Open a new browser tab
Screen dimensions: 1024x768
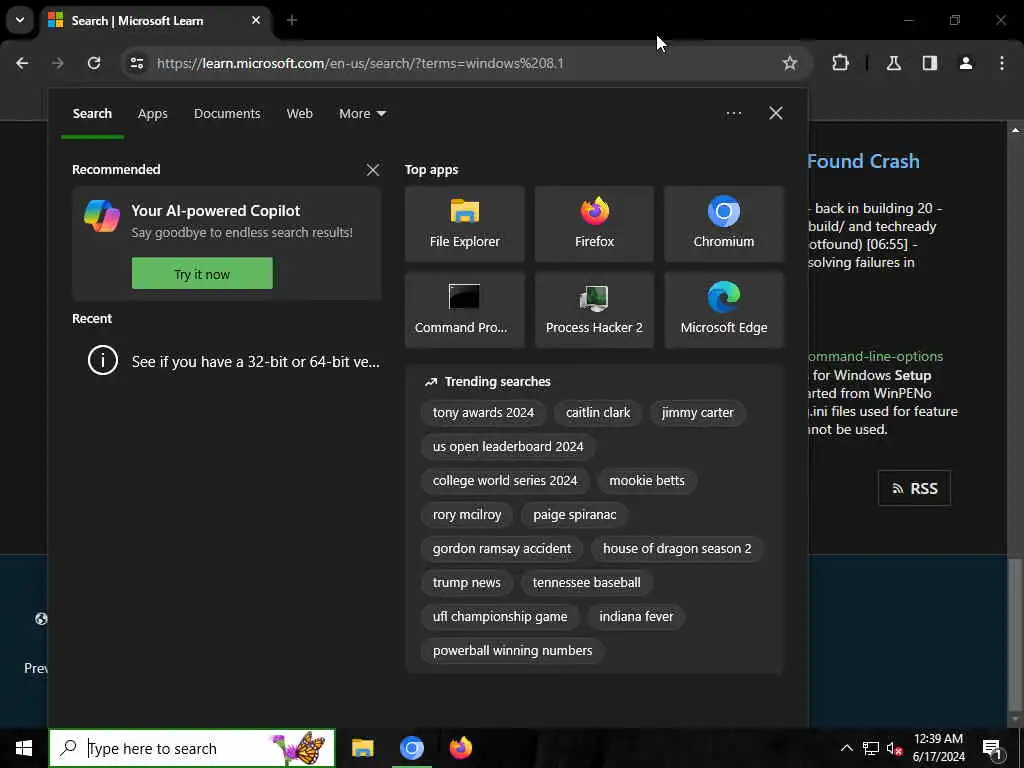(292, 21)
